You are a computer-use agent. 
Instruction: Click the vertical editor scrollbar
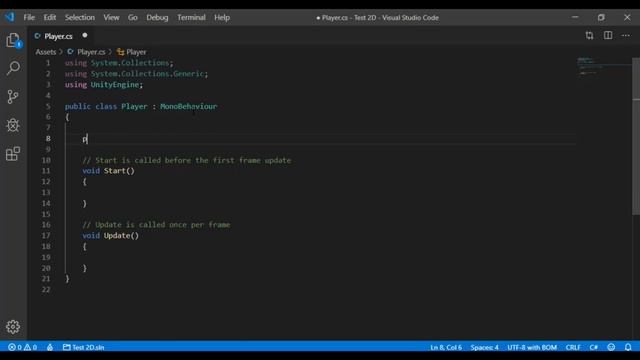[x=636, y=136]
